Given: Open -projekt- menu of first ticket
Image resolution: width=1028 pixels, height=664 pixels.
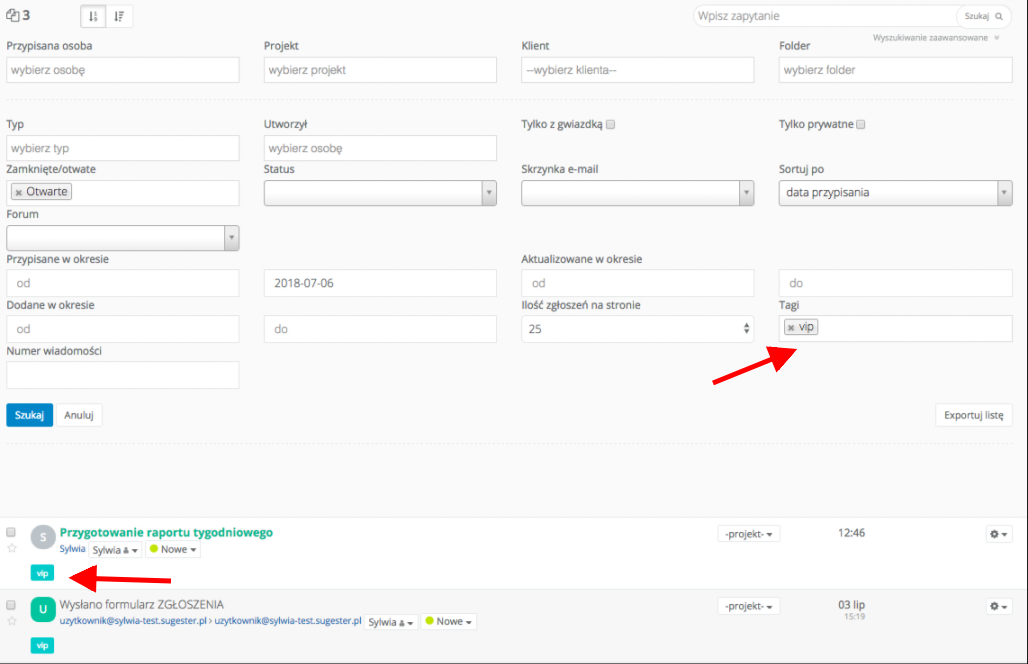Looking at the screenshot, I should point(749,534).
